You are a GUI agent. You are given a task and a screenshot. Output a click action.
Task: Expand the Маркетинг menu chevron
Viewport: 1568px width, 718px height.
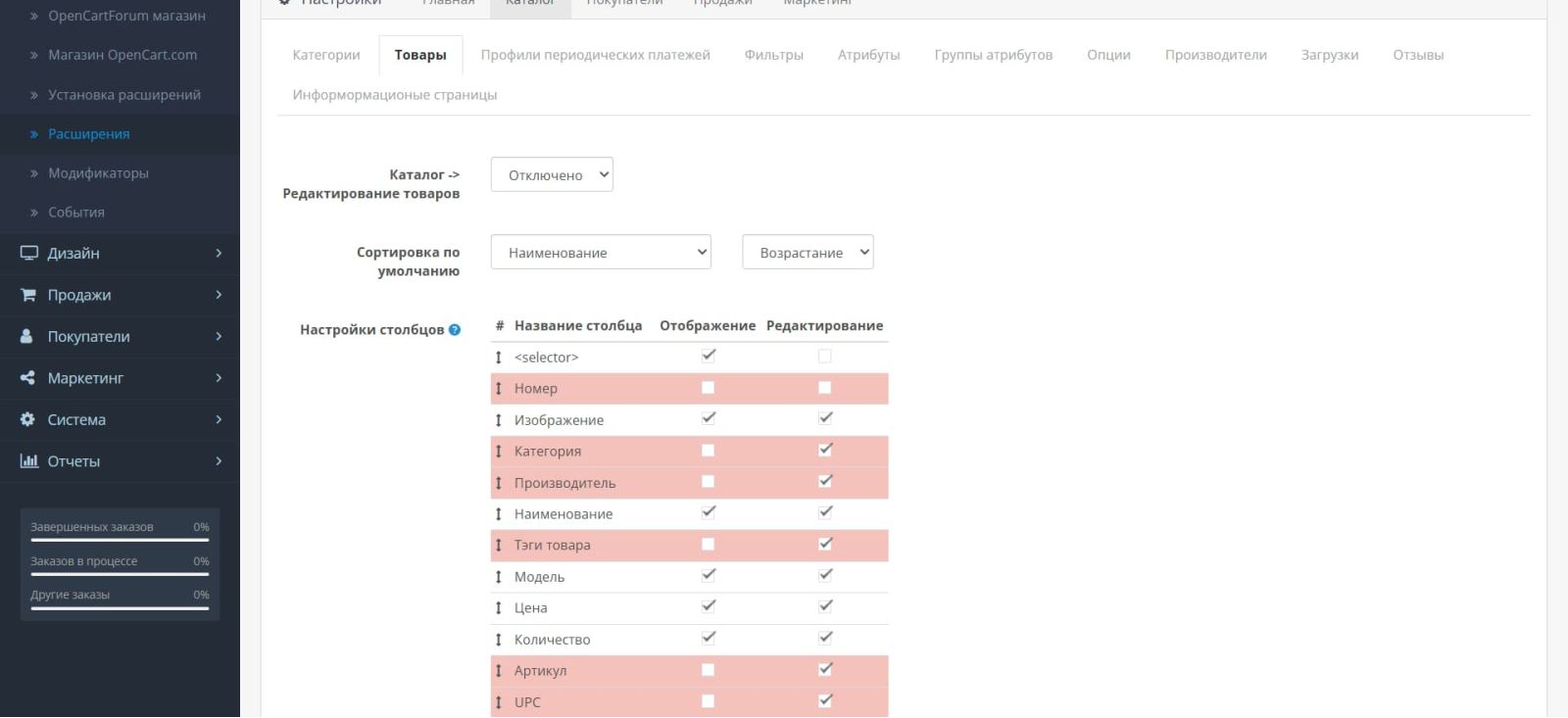pyautogui.click(x=219, y=378)
